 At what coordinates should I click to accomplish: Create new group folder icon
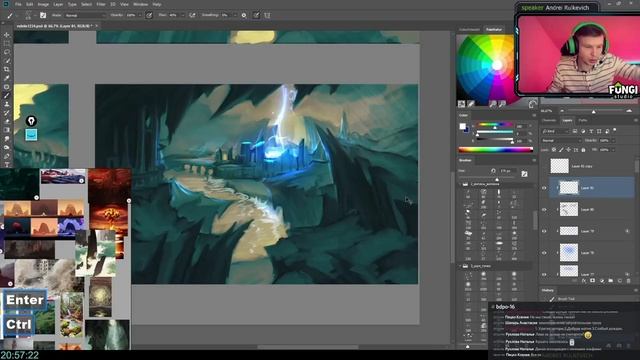611,281
